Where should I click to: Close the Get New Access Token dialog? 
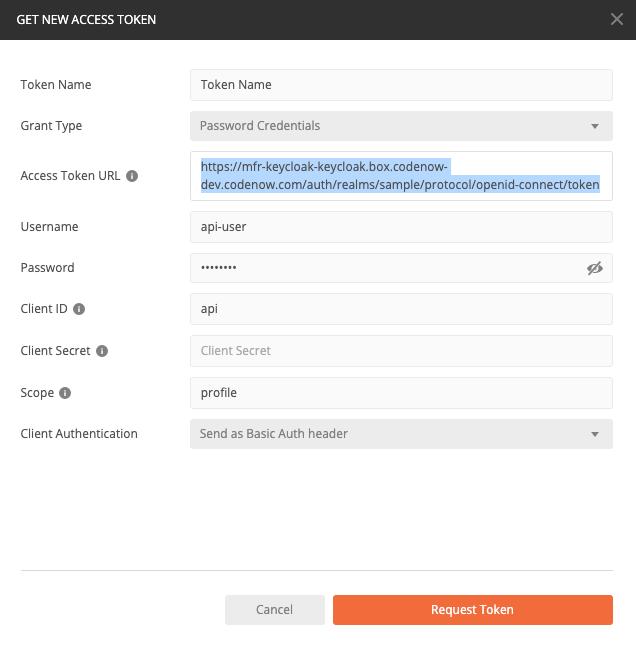tap(617, 19)
